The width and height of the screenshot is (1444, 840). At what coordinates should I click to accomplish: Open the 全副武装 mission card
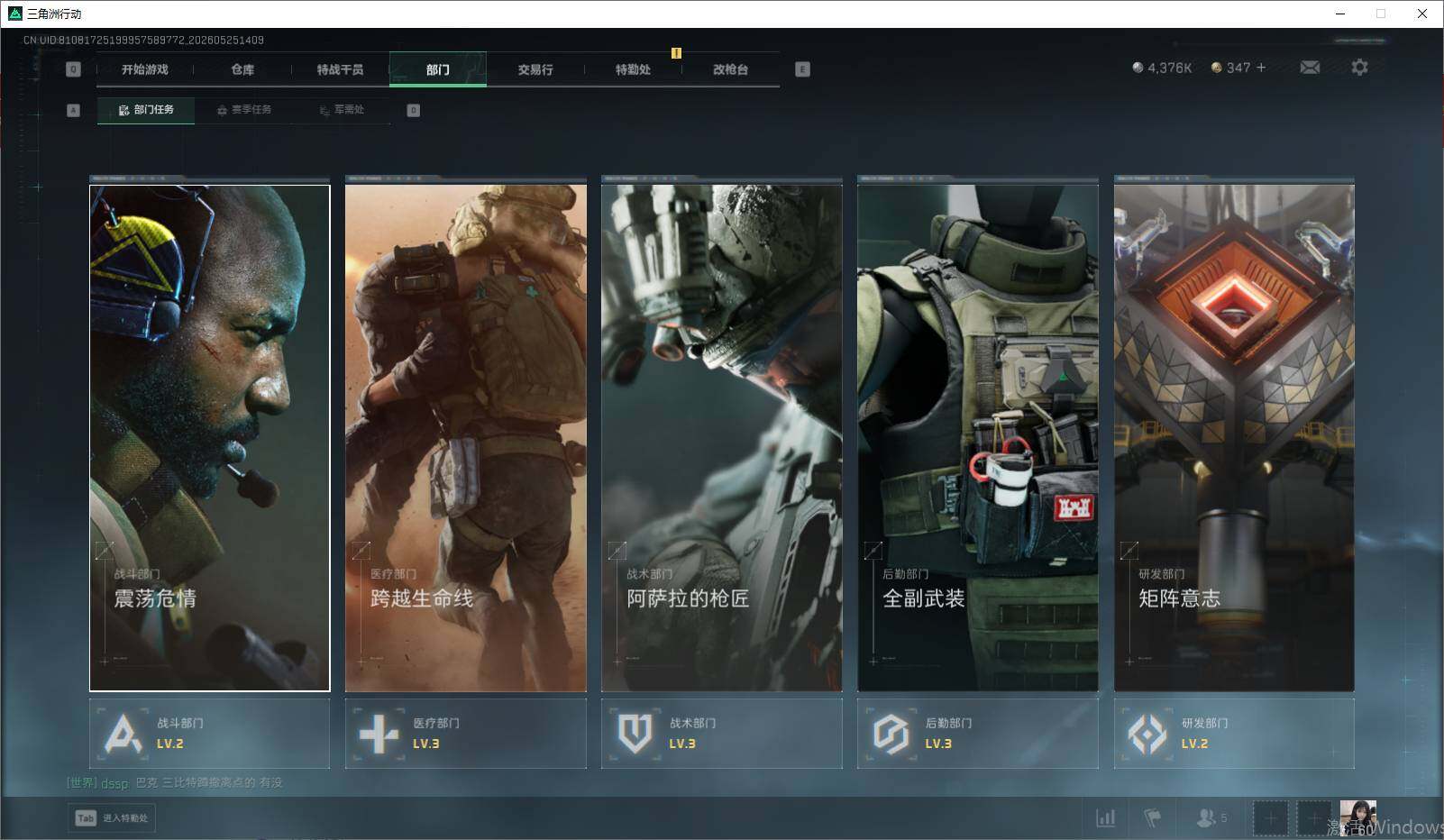(x=978, y=438)
